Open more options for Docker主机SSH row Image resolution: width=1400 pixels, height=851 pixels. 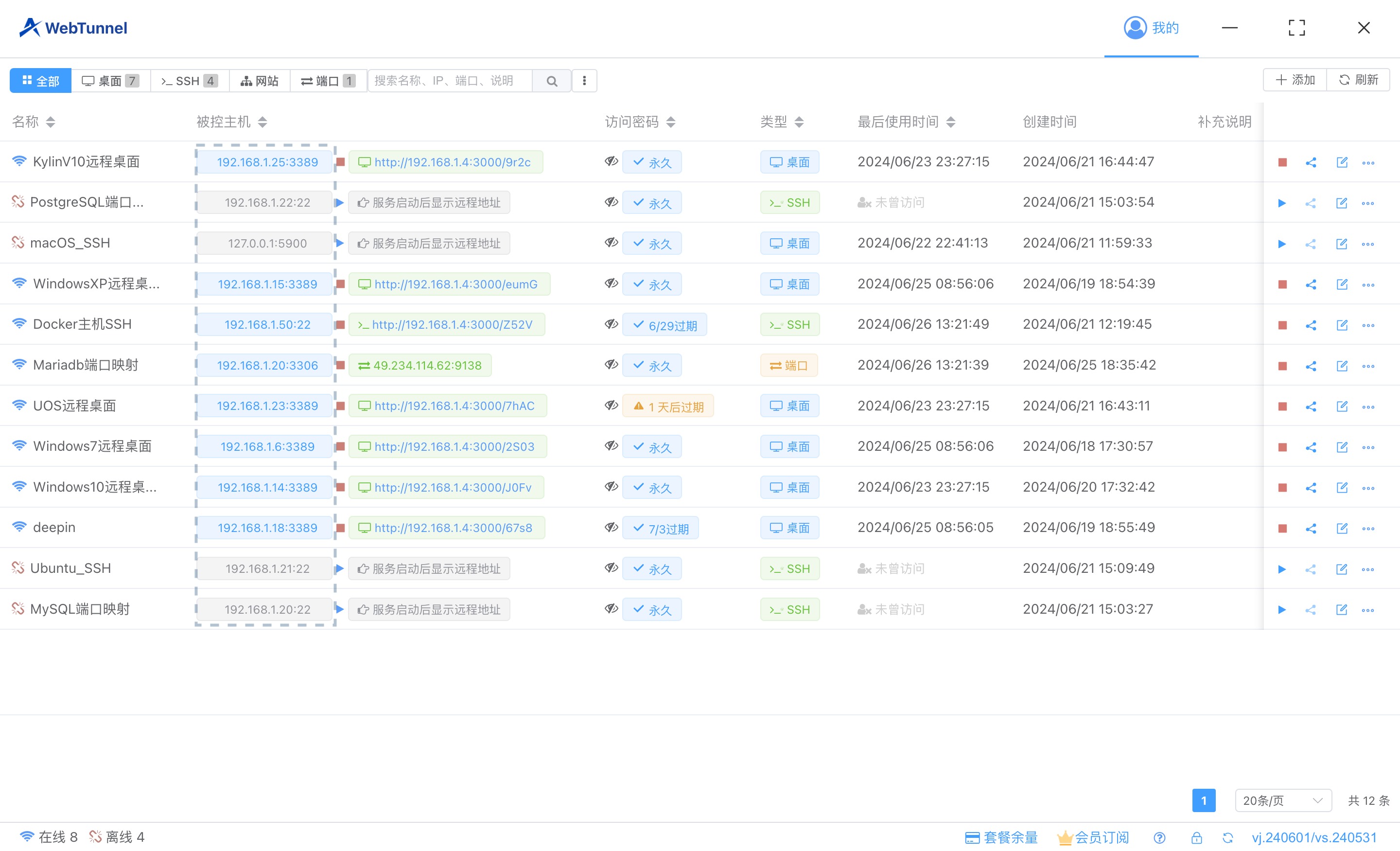click(x=1368, y=325)
